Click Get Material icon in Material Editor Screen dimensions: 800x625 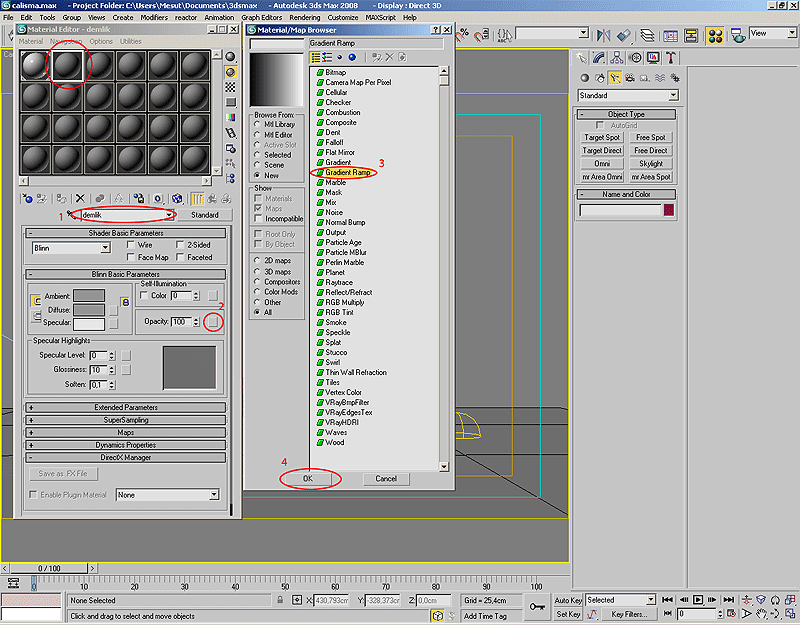click(27, 199)
